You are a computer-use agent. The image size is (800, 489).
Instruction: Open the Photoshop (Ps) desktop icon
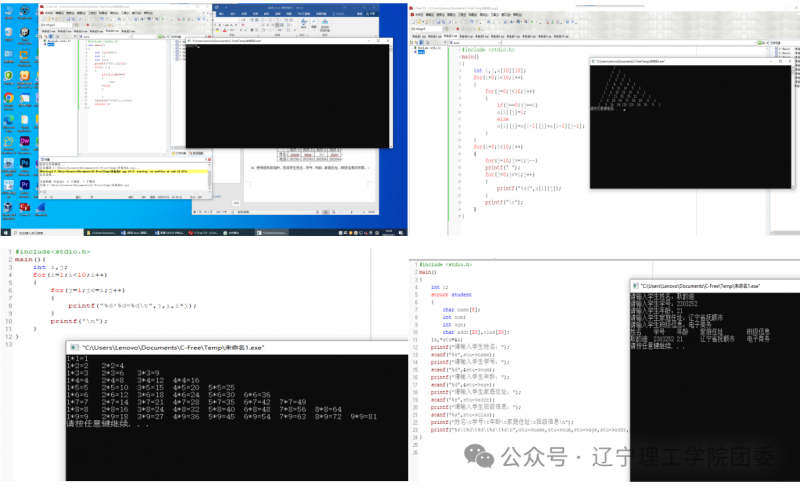(24, 163)
